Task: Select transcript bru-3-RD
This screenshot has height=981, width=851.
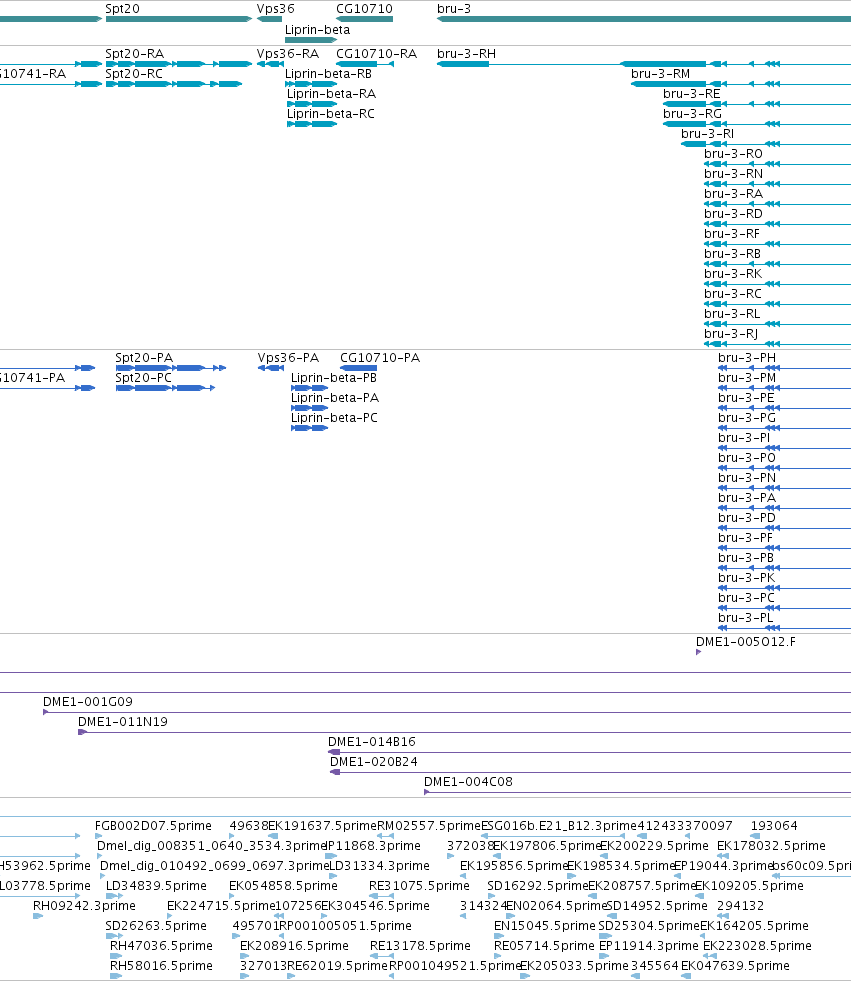Action: click(733, 214)
